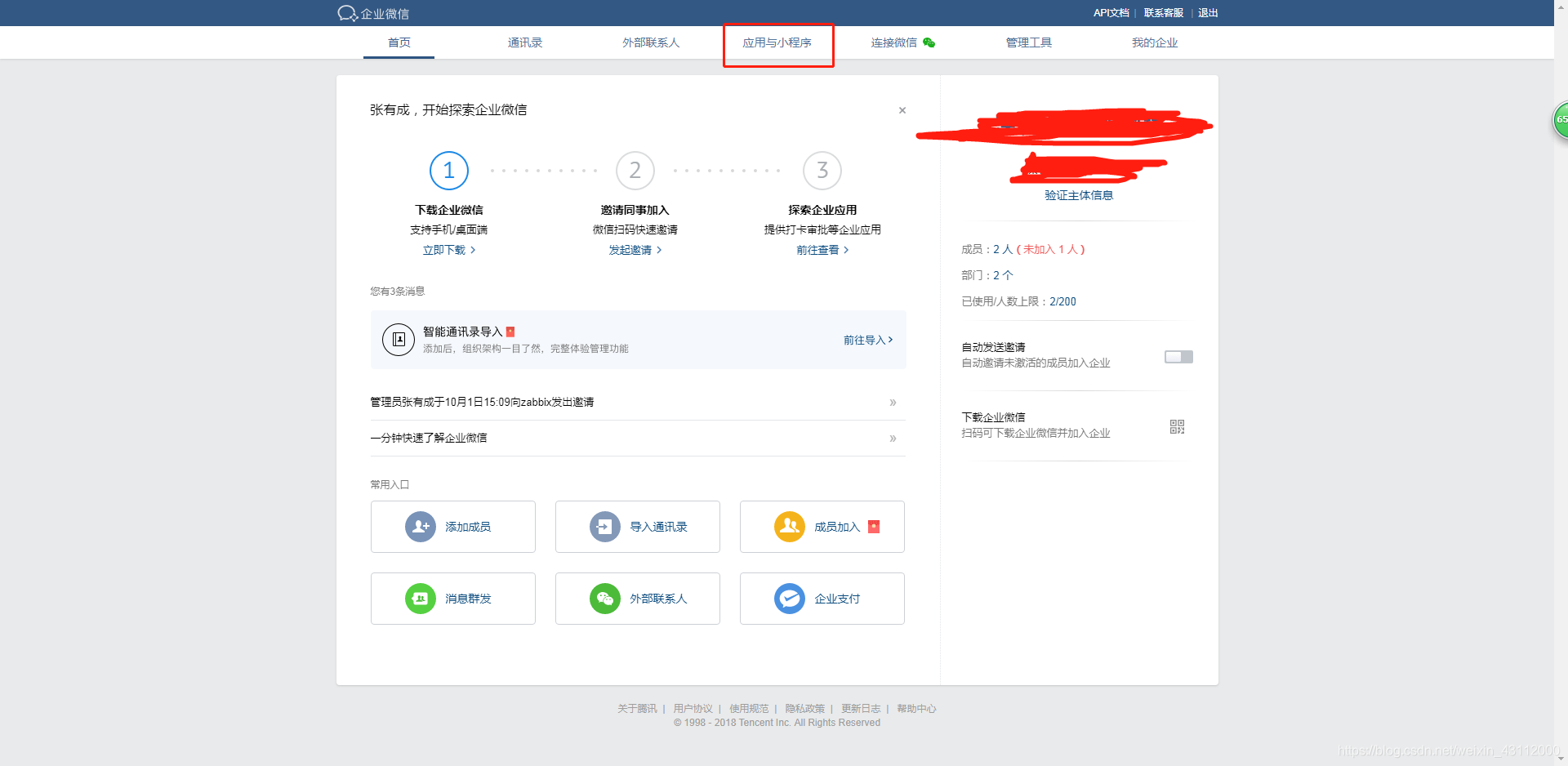
Task: Open 一分钟快速了解企业微信 message
Action: [429, 438]
